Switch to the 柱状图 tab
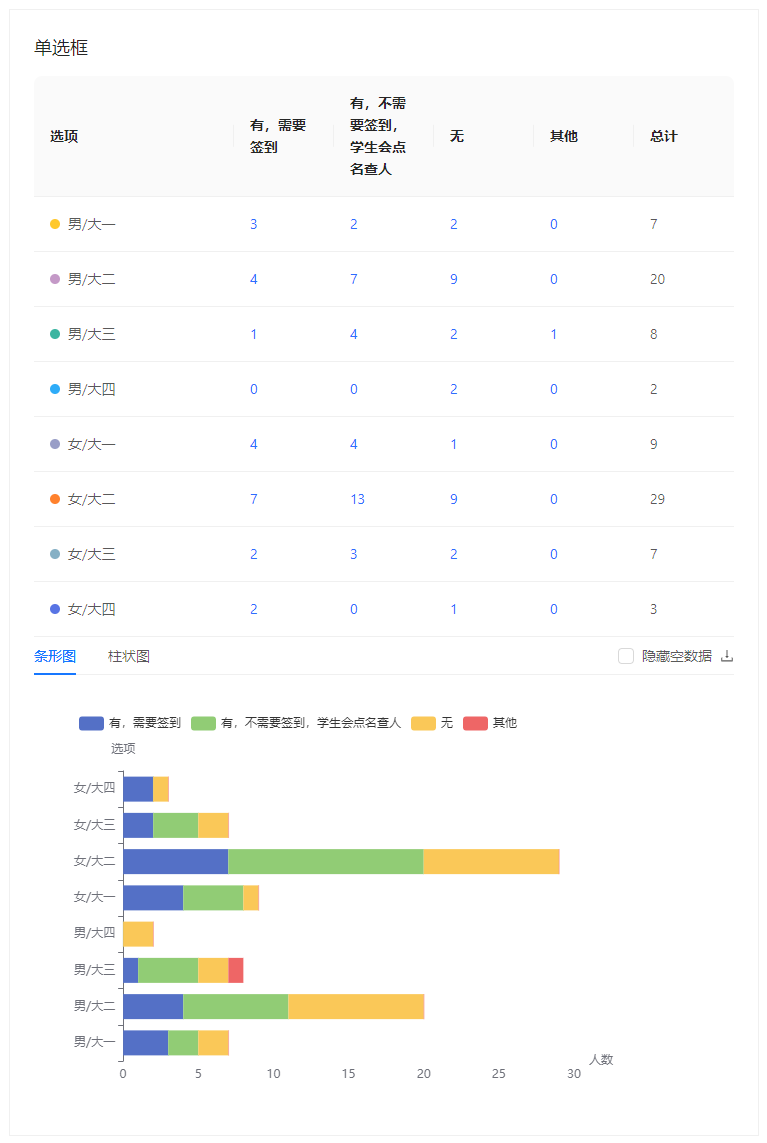This screenshot has height=1143, width=767. pyautogui.click(x=129, y=656)
